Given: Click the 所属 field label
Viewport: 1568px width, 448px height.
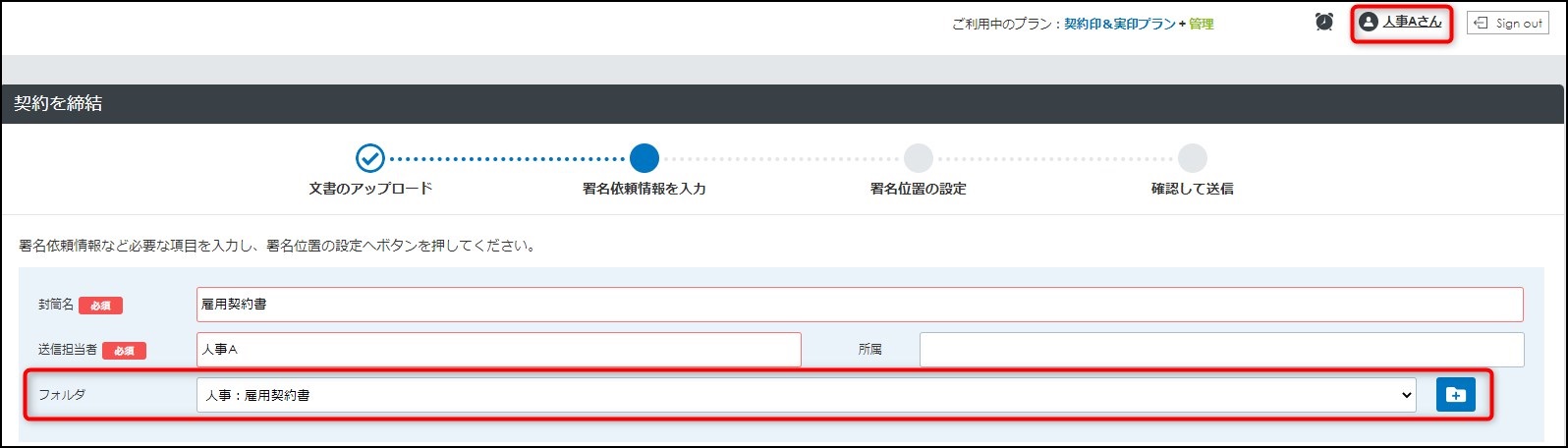Looking at the screenshot, I should click(x=870, y=350).
